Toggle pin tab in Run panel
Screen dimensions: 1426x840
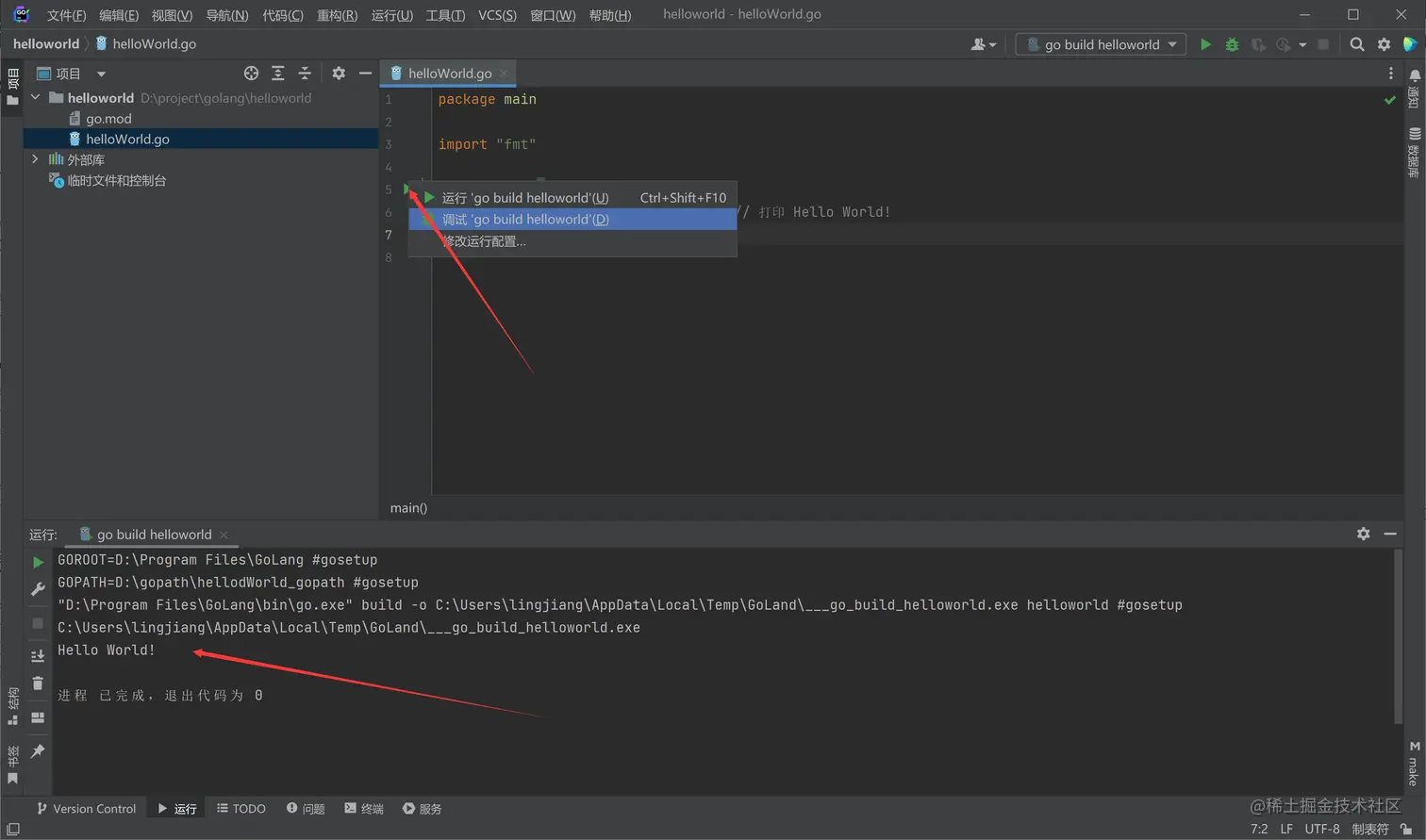point(38,751)
